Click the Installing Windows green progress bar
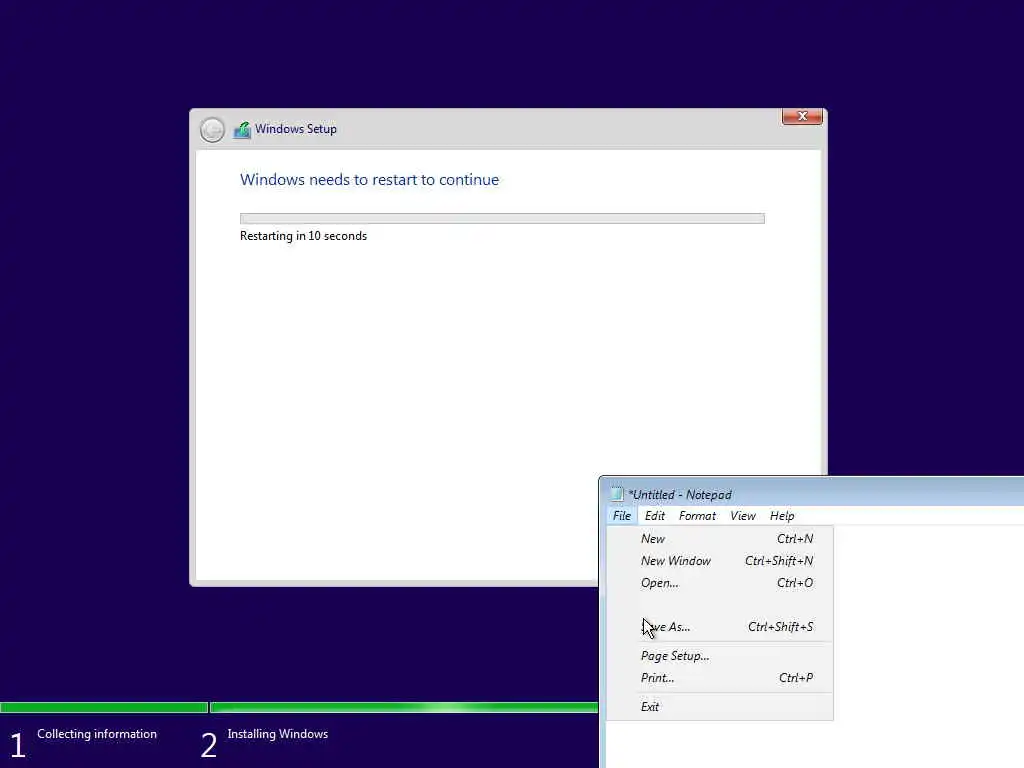This screenshot has height=768, width=1024. [404, 707]
